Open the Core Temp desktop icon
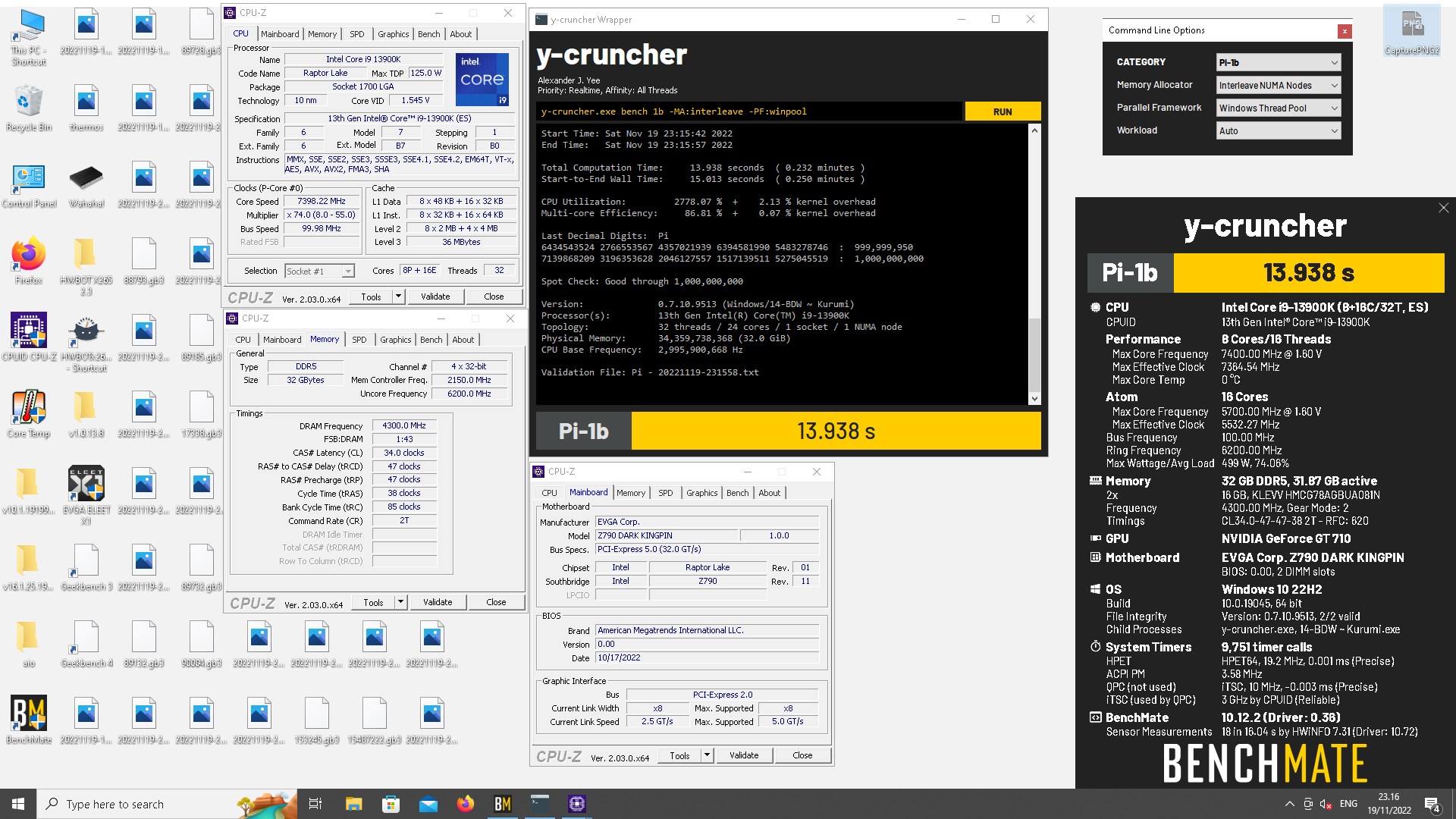Screen dimensions: 1456x819 (29, 413)
